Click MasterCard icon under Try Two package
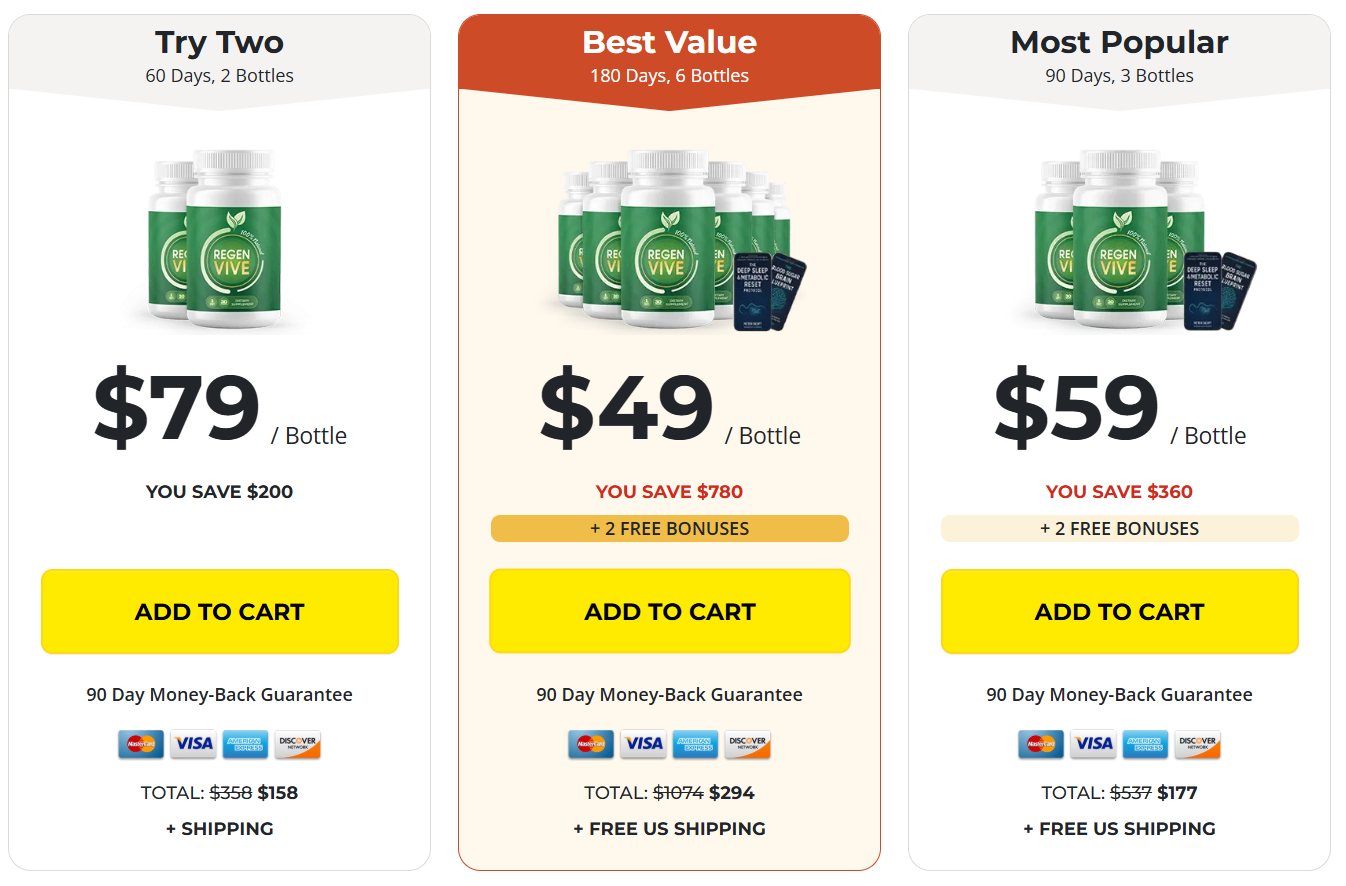This screenshot has height=886, width=1346. pos(141,744)
